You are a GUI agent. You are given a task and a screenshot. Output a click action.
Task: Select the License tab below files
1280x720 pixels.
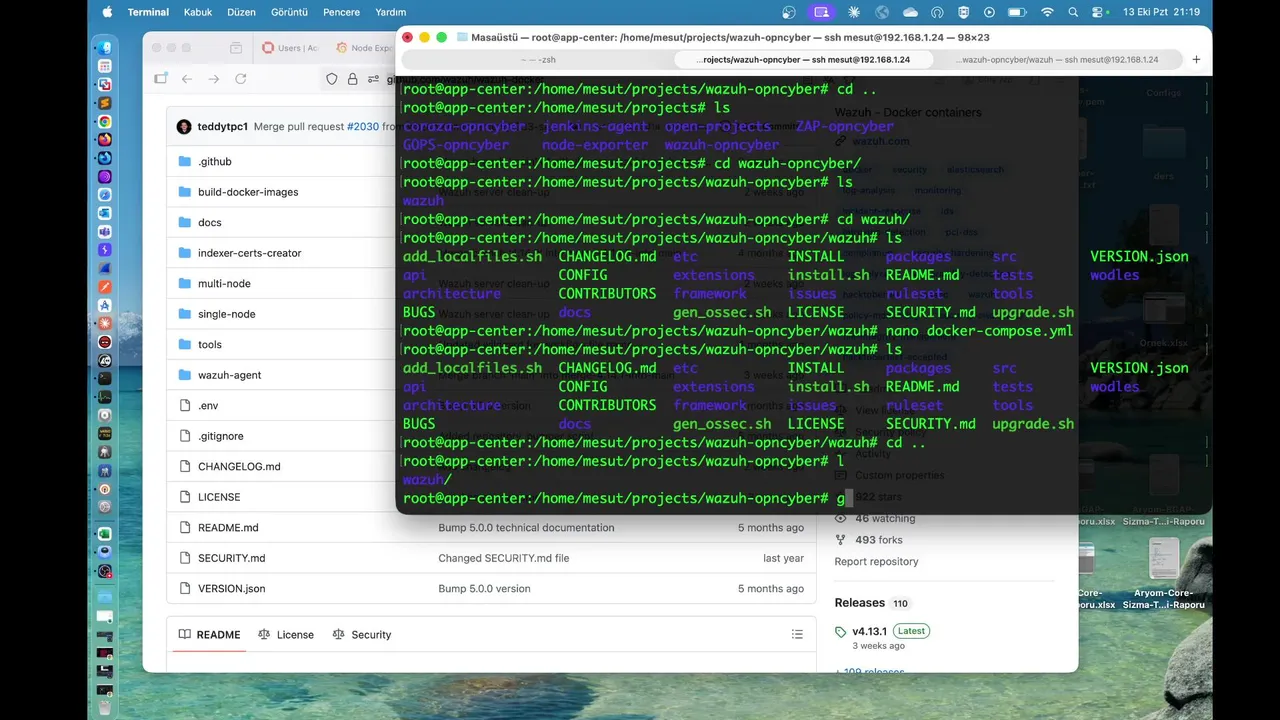pyautogui.click(x=286, y=634)
